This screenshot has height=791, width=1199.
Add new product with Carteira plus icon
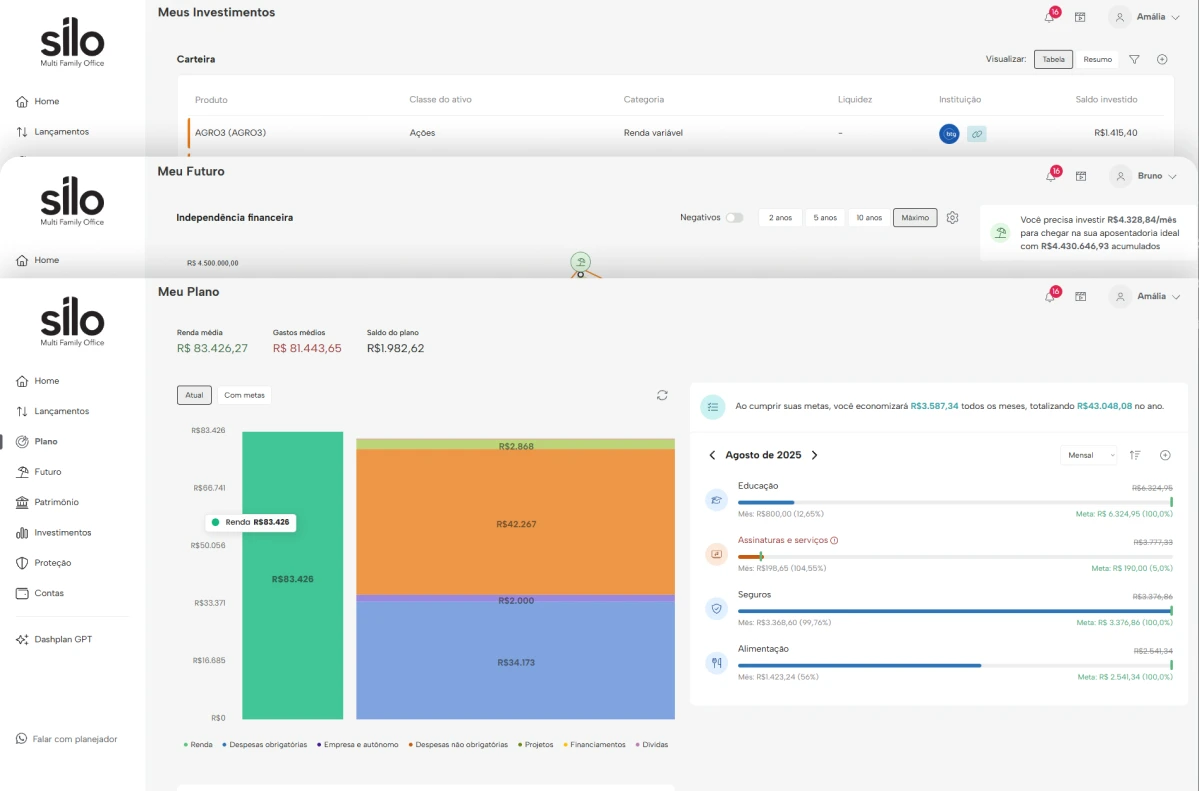(x=1162, y=59)
